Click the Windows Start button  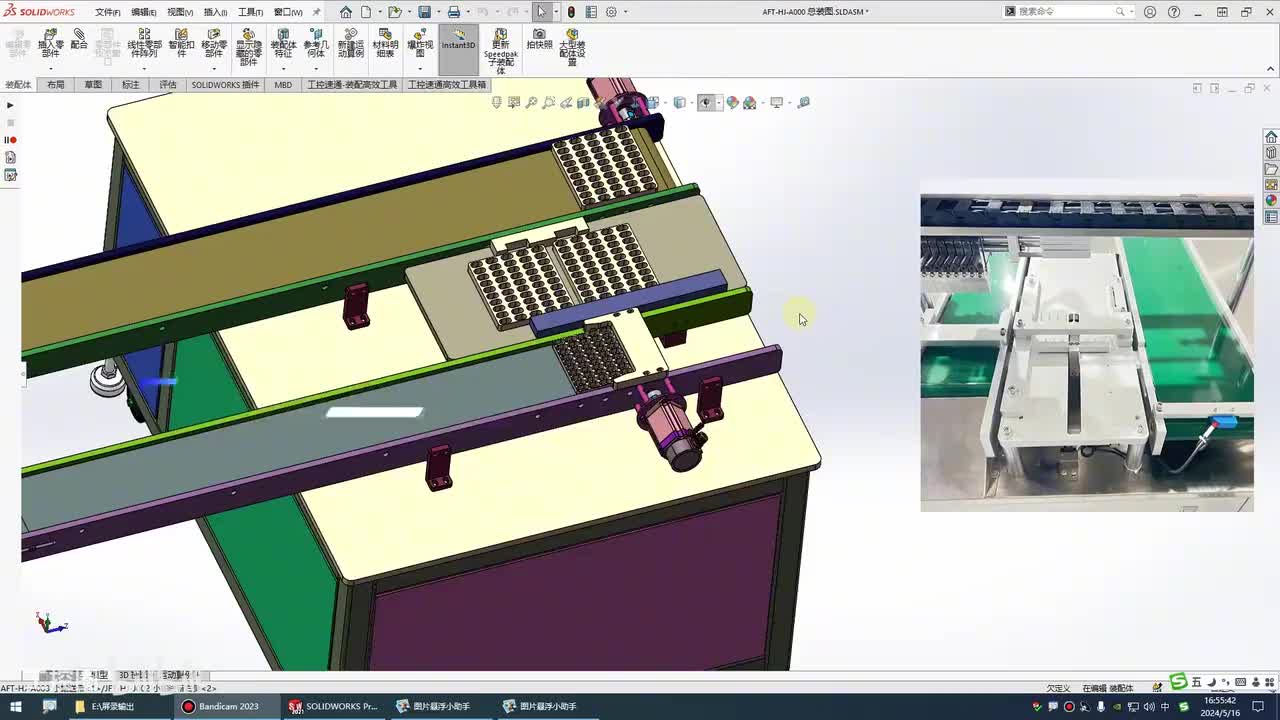tap(16, 706)
